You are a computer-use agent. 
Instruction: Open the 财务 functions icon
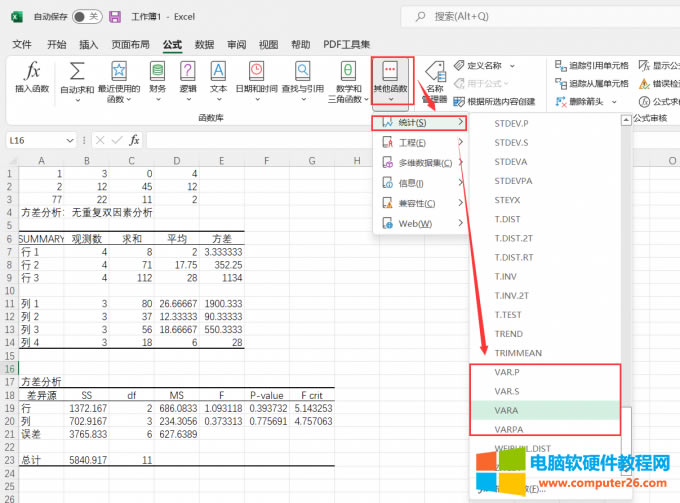pos(157,72)
